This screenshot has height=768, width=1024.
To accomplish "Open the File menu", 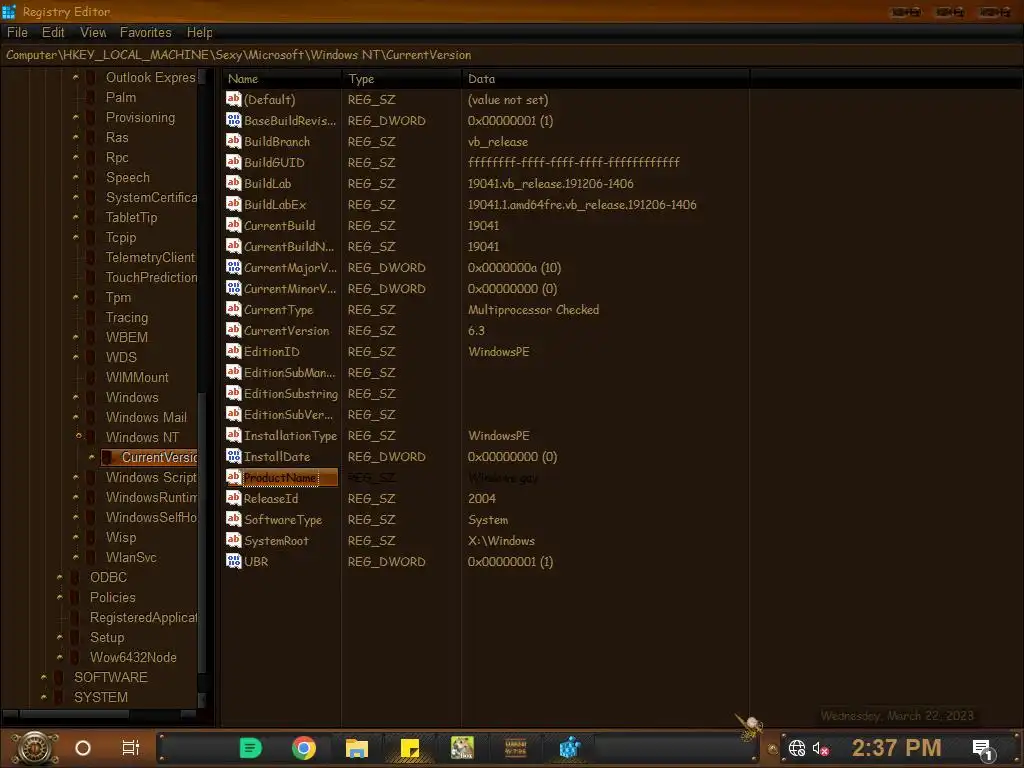I will coord(17,32).
